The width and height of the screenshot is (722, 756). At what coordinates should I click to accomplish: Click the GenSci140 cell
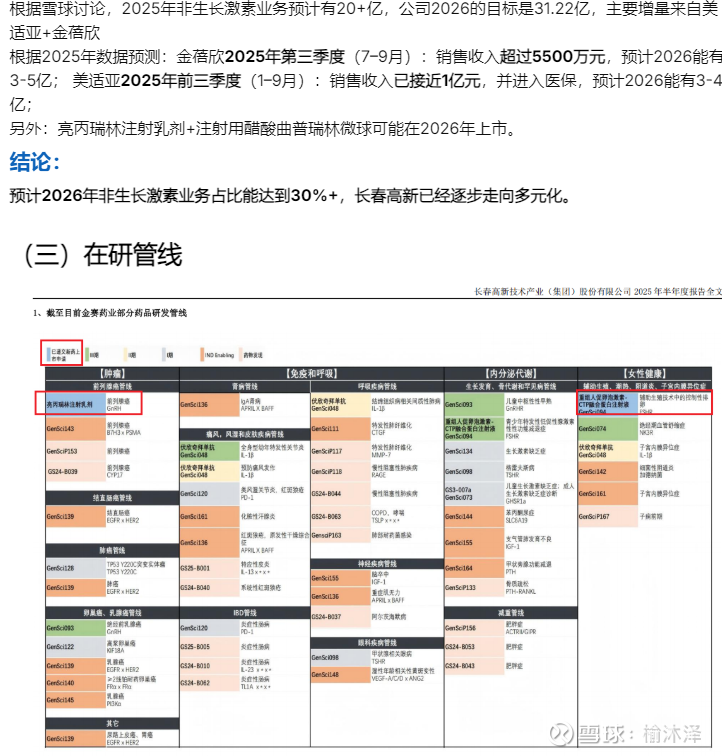[x=76, y=683]
